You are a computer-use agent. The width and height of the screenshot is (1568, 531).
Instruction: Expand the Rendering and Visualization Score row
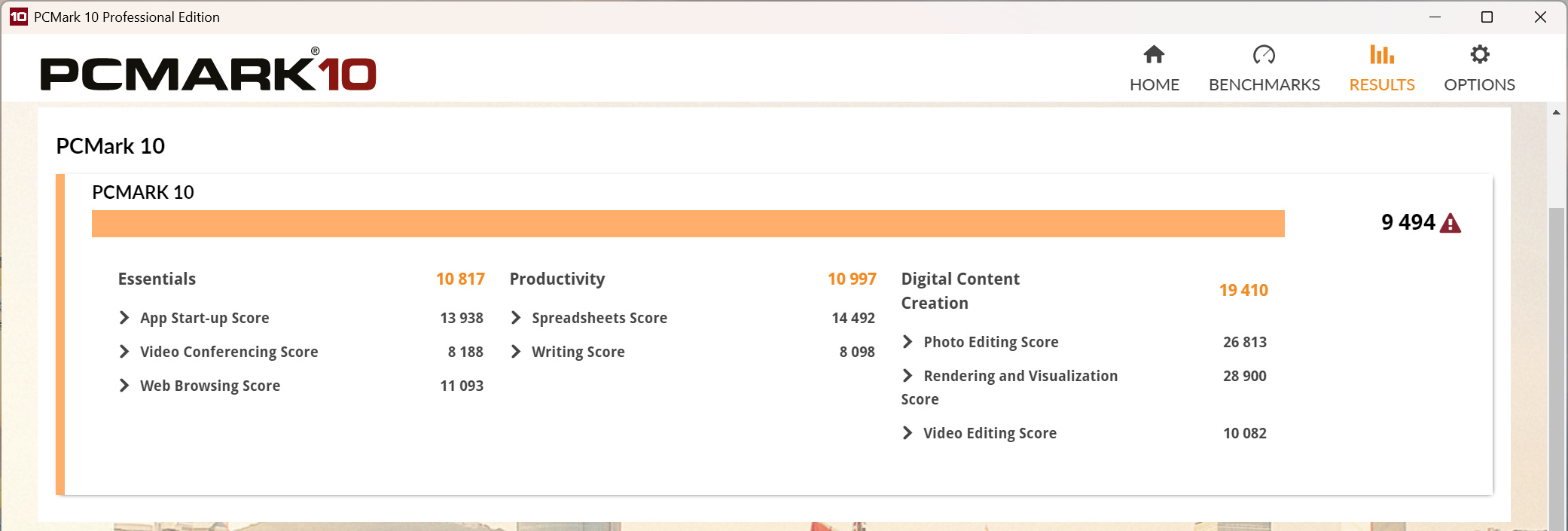point(1084,387)
